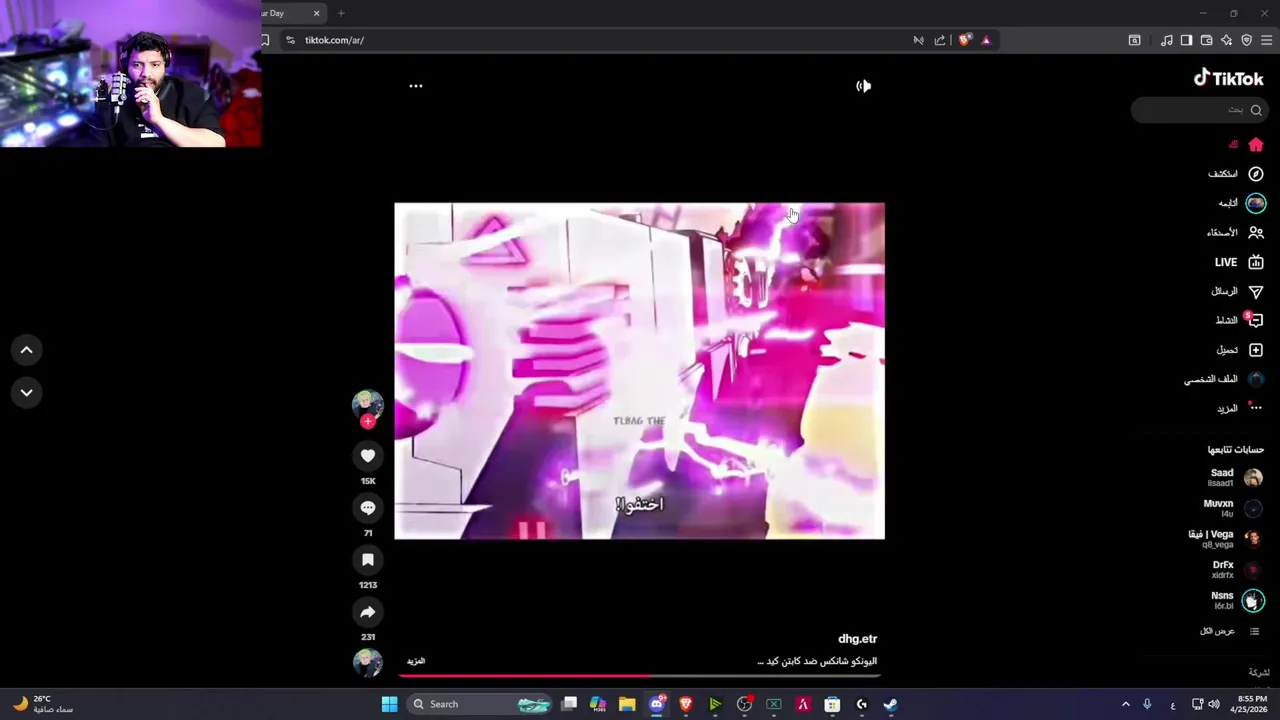Close the current browser tab
Viewport: 1280px width, 720px height.
pyautogui.click(x=316, y=13)
